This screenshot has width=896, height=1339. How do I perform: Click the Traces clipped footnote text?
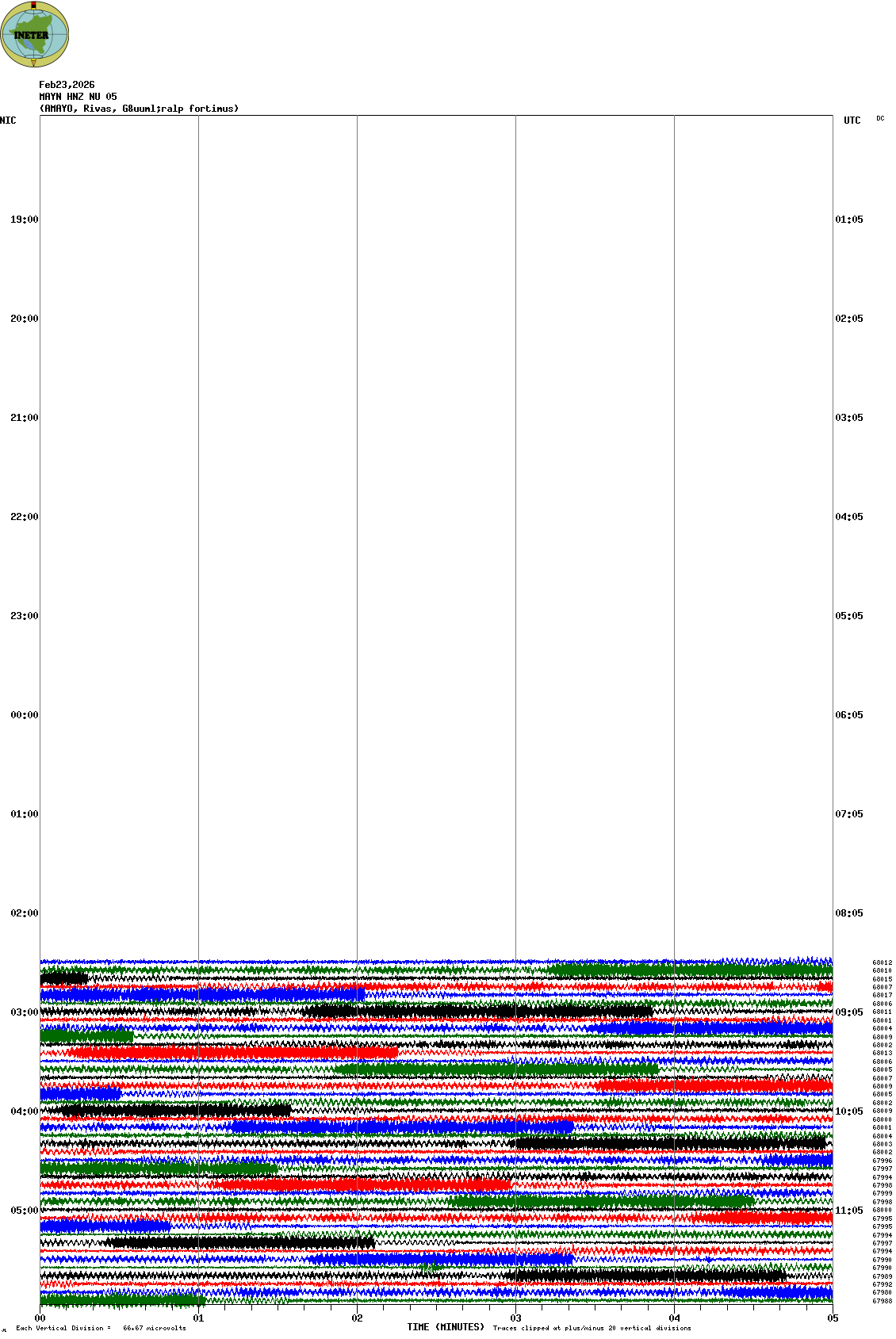(592, 1328)
